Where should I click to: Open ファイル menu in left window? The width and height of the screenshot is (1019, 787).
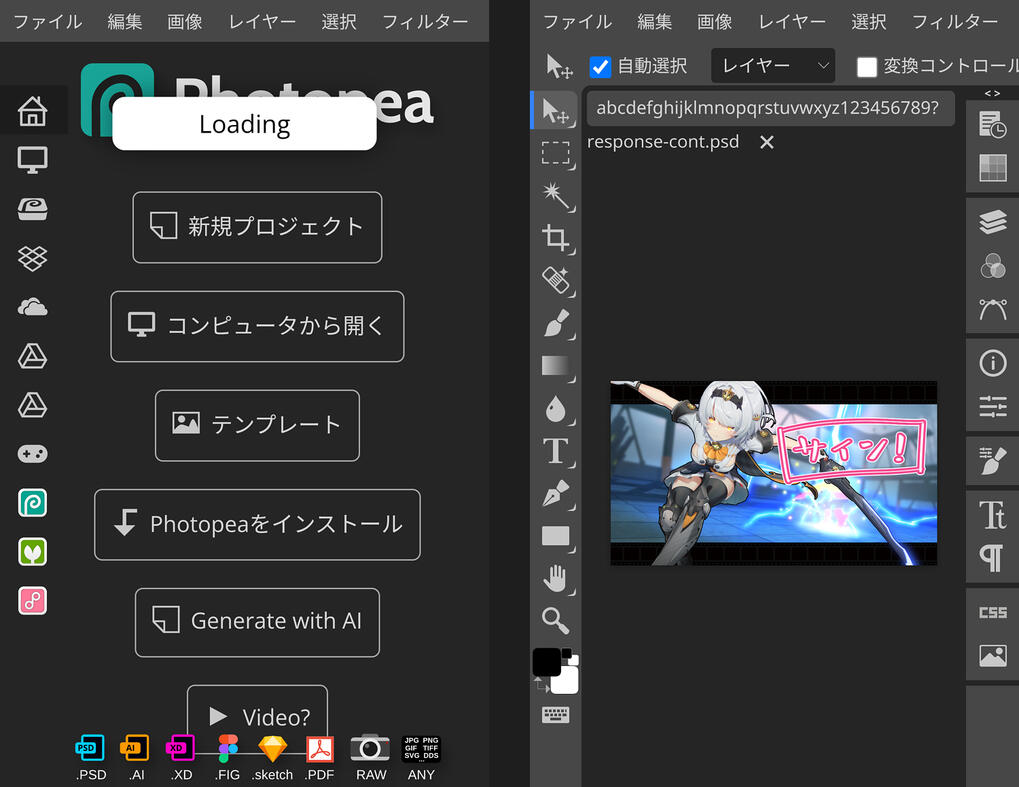pyautogui.click(x=48, y=21)
